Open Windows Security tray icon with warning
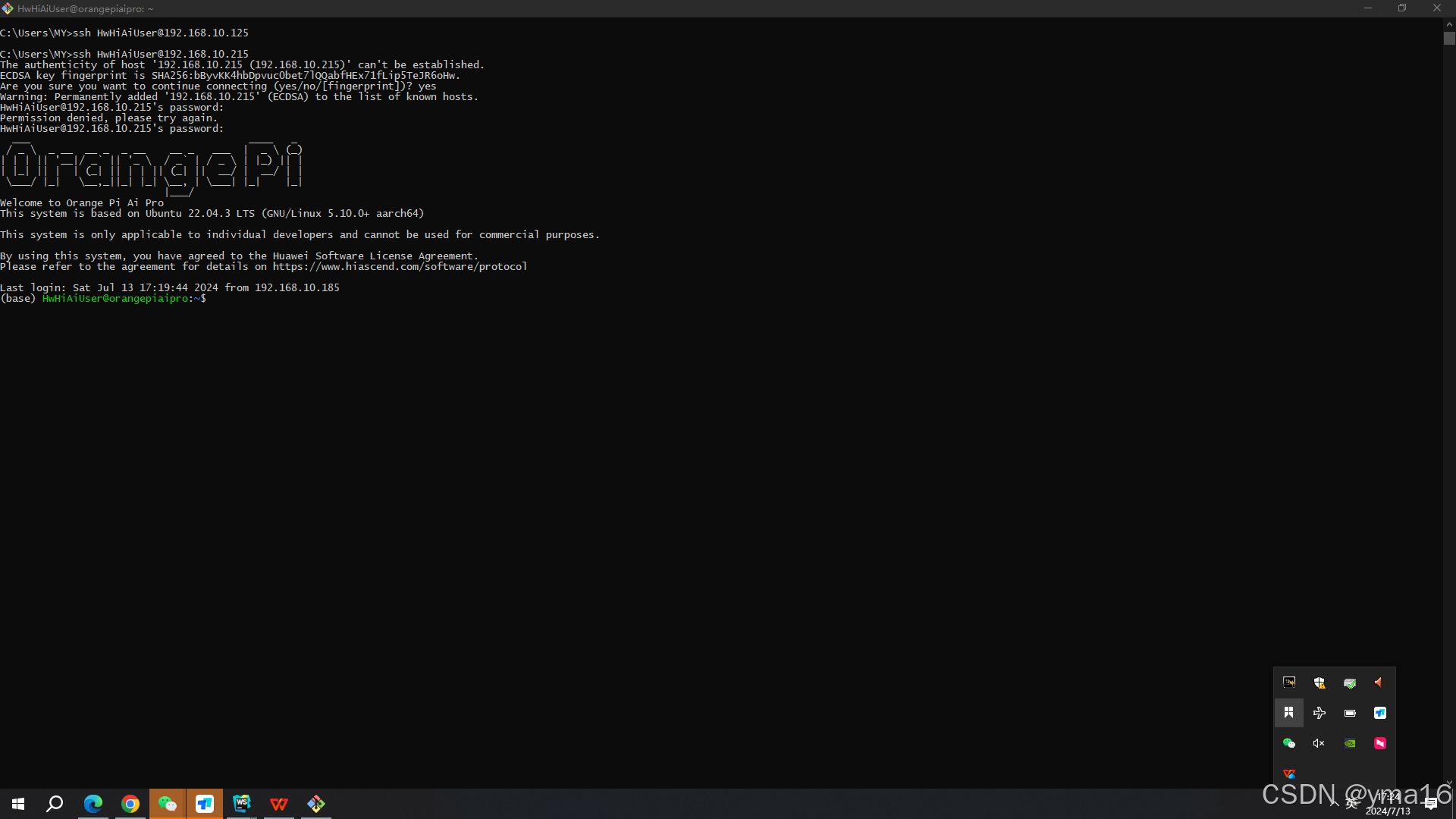Image resolution: width=1456 pixels, height=819 pixels. point(1319,682)
